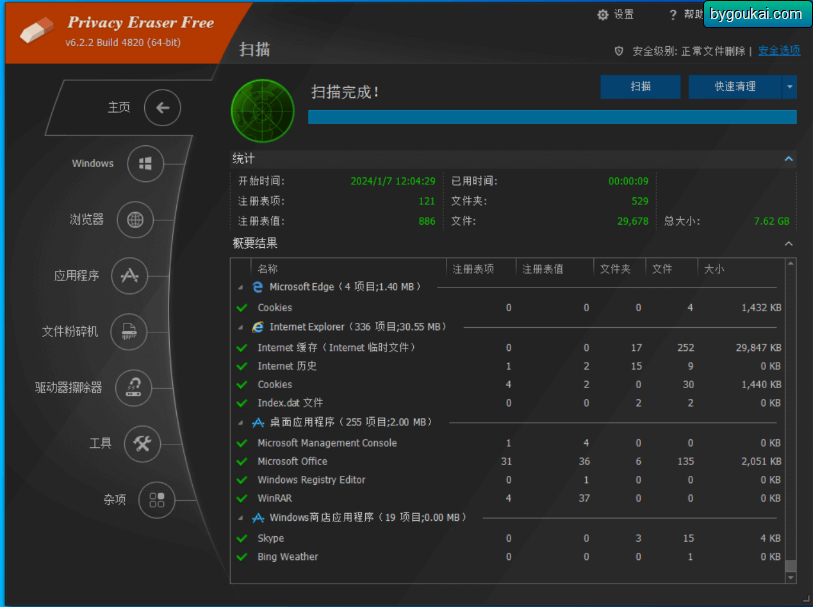Toggle the checkmark for Index.dat 文件
Screen dimensions: 813x607
point(242,403)
